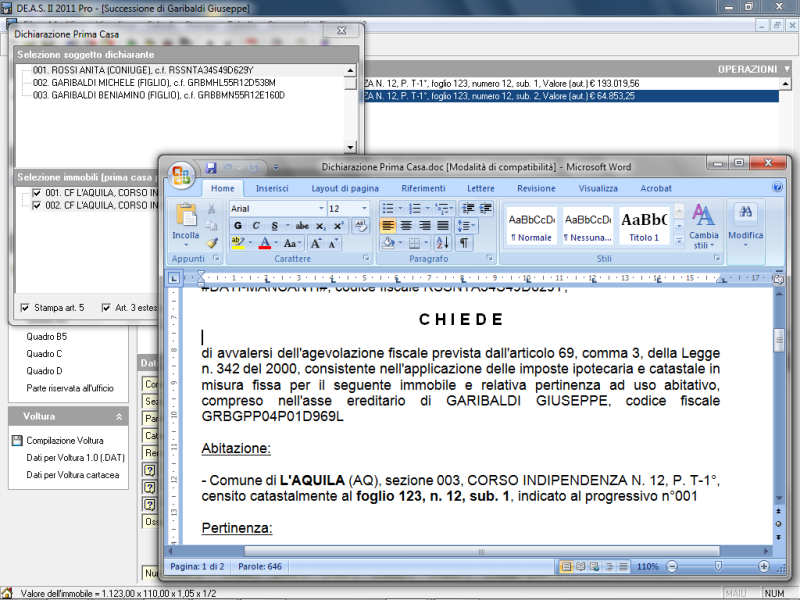Select declarant 002. GARIBALDI MICHELE (FIGLIO)
Viewport: 800px width, 600px height.
click(x=154, y=83)
